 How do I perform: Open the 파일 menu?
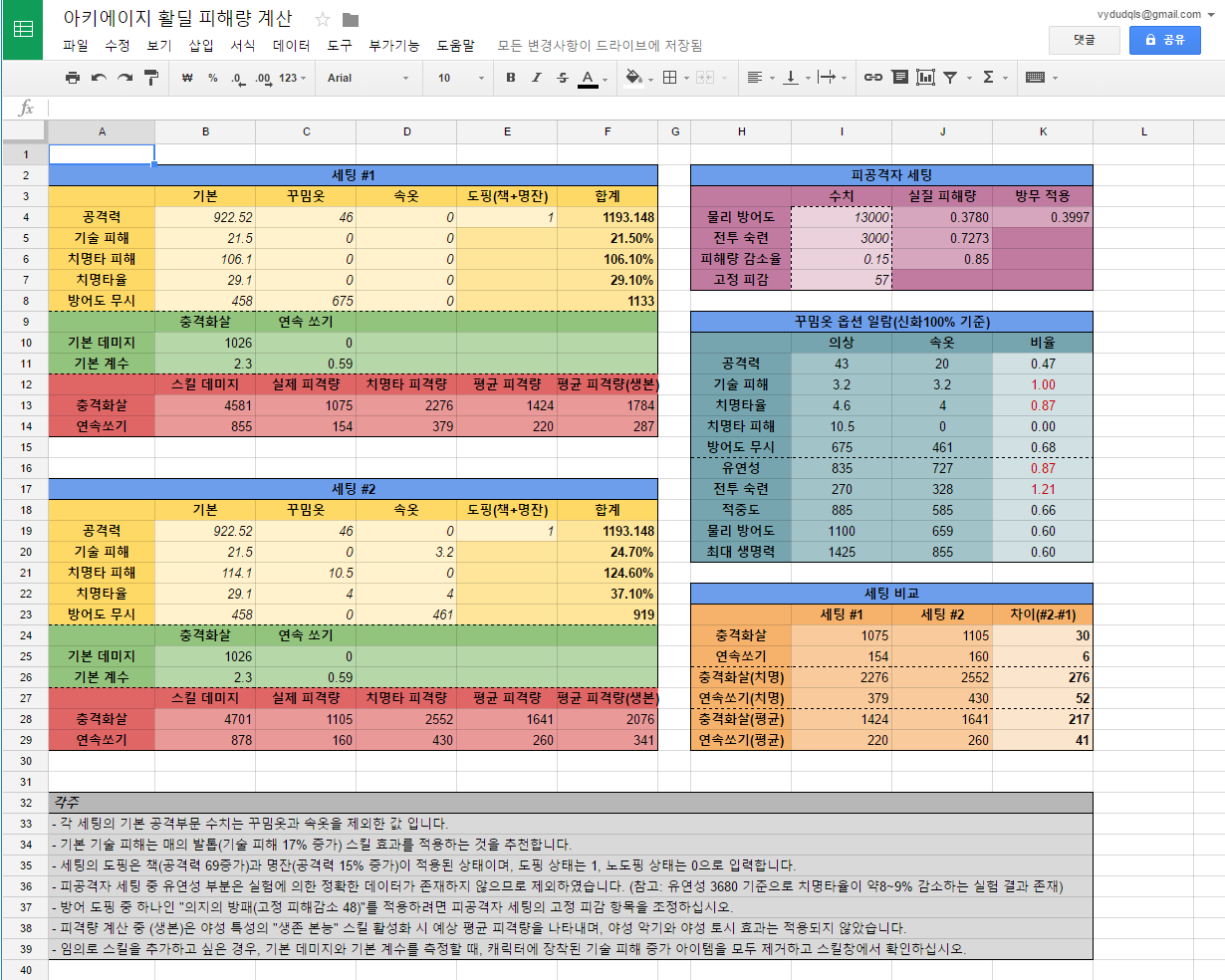click(75, 46)
